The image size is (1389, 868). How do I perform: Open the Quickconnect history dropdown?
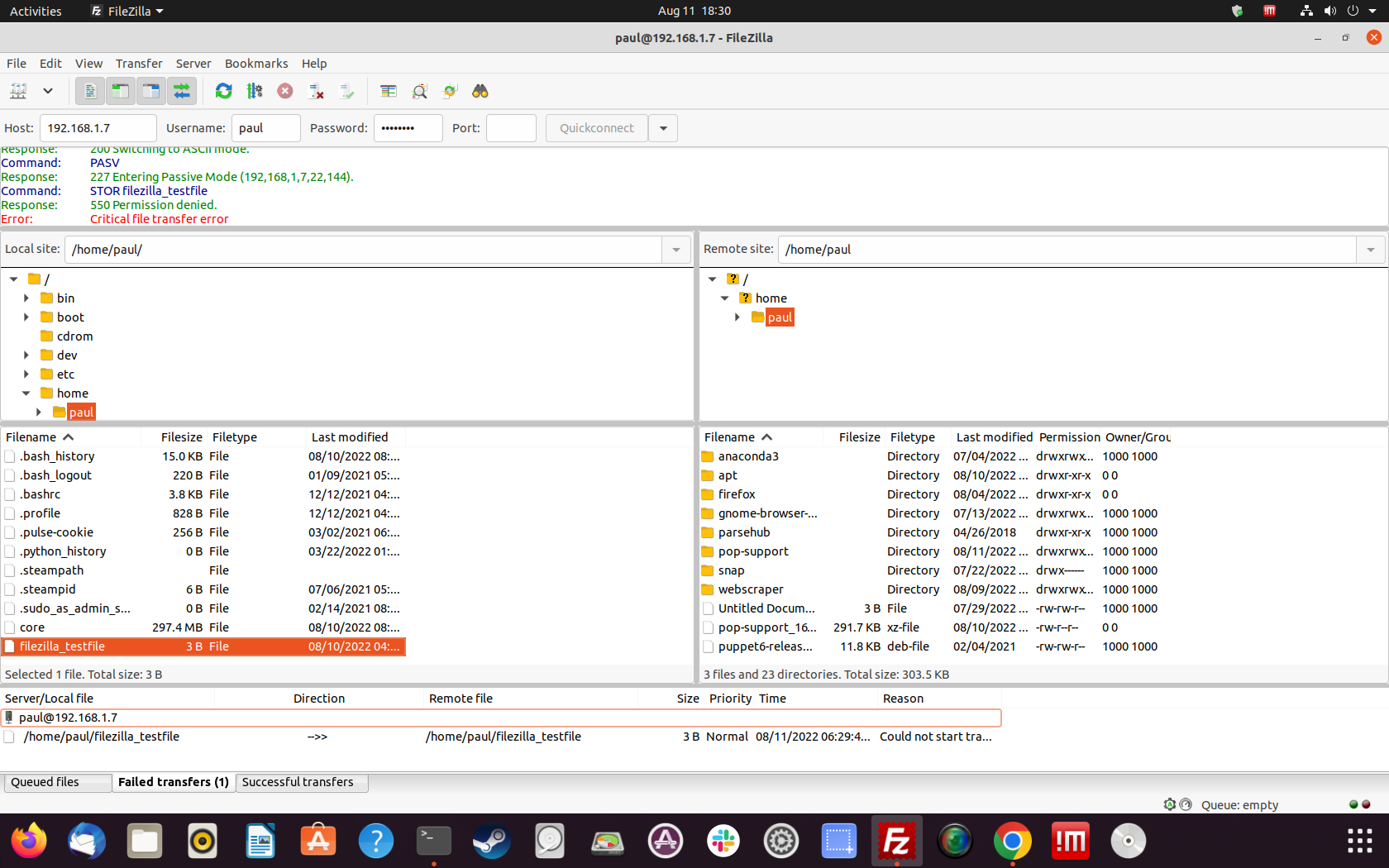(x=663, y=128)
